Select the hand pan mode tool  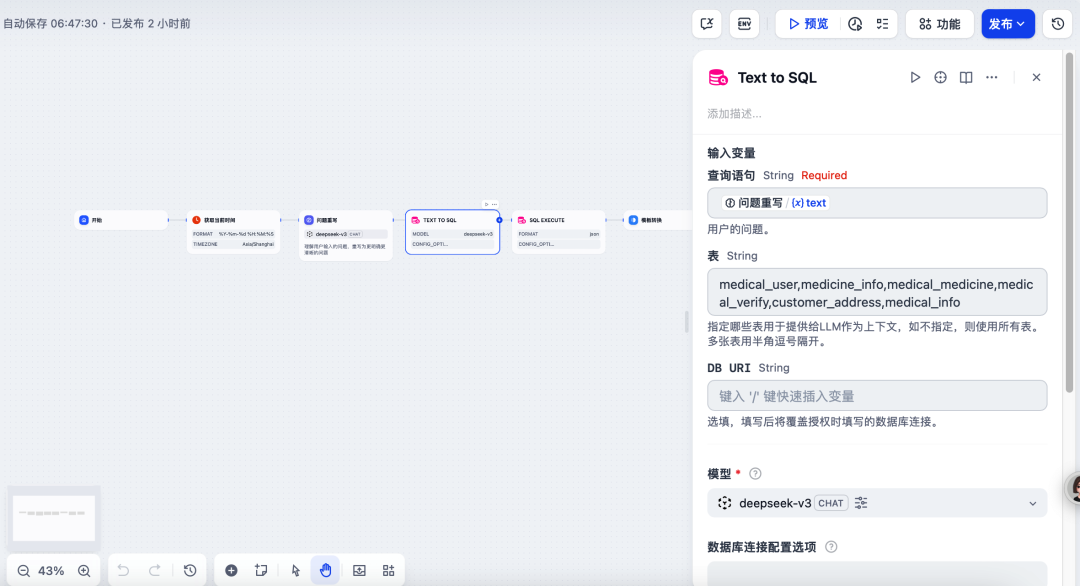325,571
